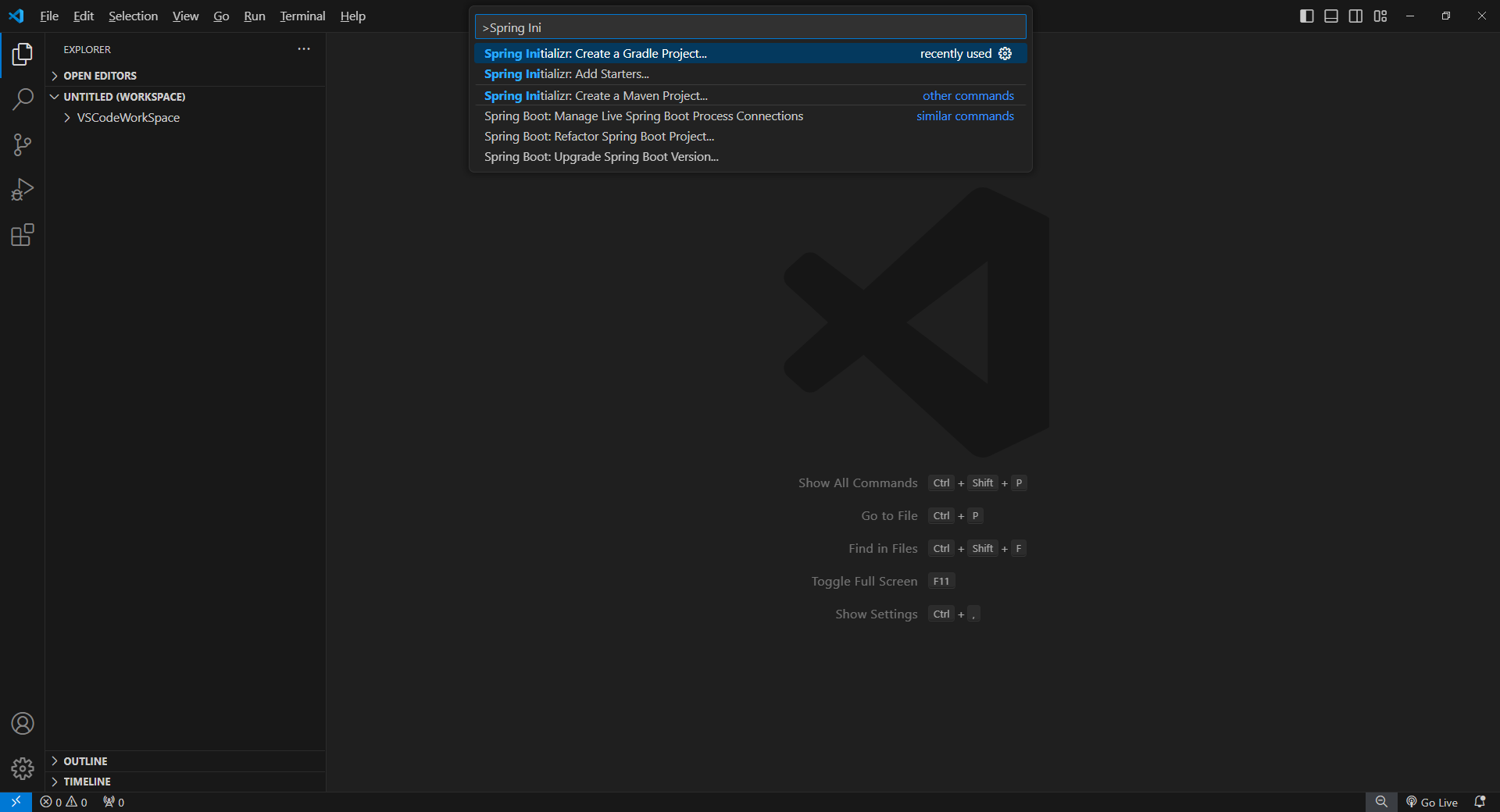Click the errors and warnings indicator

click(x=62, y=802)
